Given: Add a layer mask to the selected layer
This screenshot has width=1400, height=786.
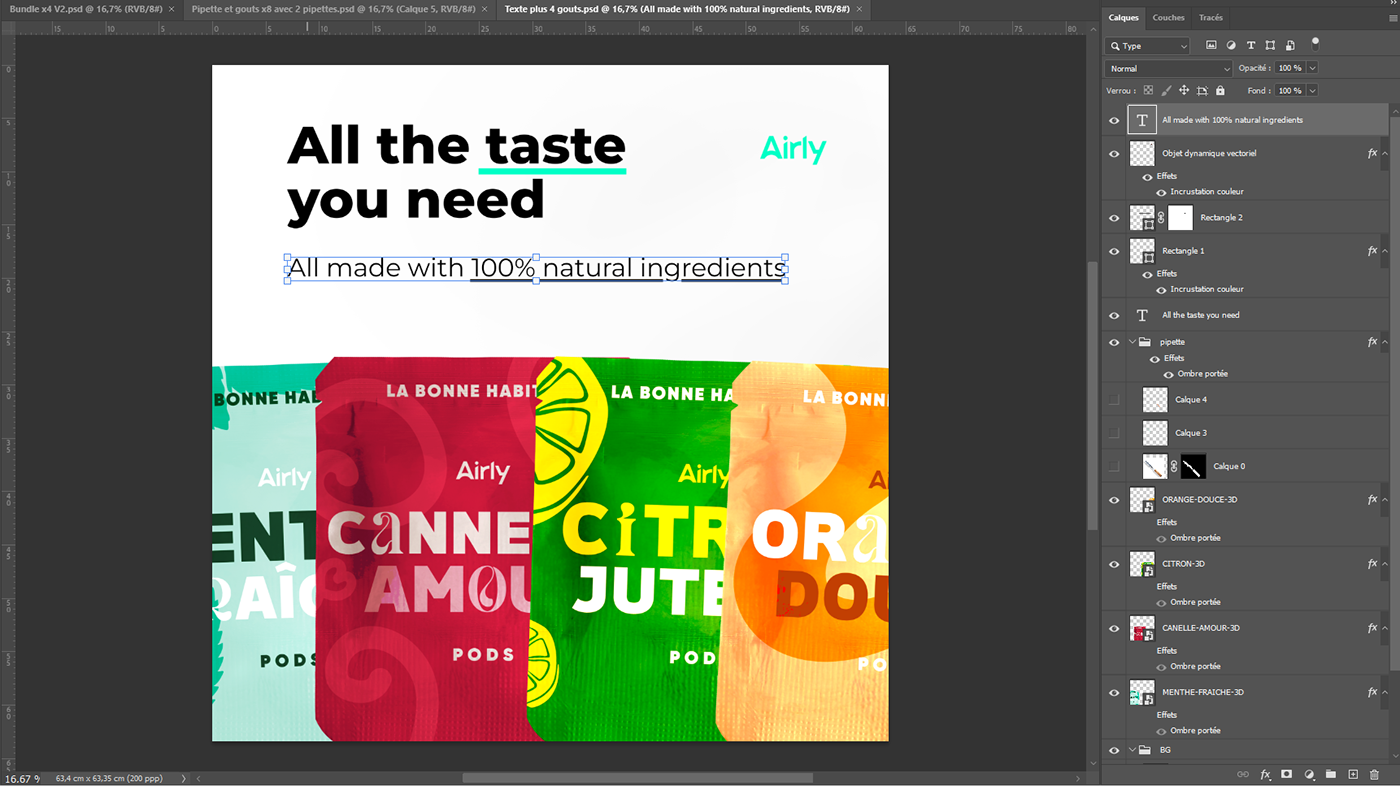Looking at the screenshot, I should point(1286,774).
